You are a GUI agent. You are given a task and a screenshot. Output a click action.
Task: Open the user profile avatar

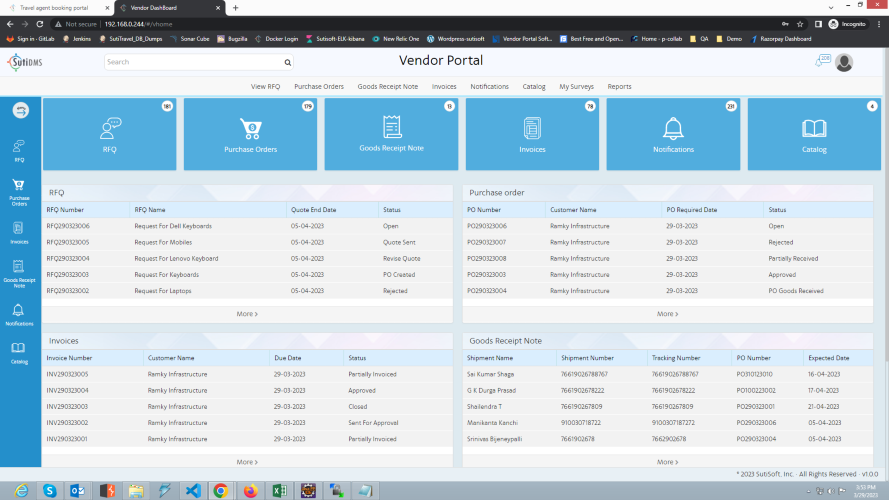click(x=844, y=62)
